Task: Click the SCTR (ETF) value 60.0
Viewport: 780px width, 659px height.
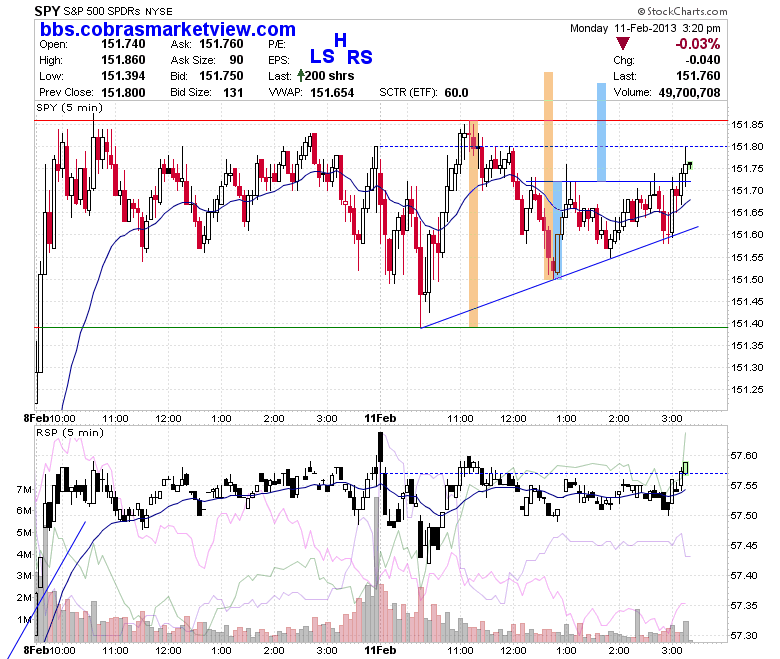Action: pyautogui.click(x=456, y=93)
